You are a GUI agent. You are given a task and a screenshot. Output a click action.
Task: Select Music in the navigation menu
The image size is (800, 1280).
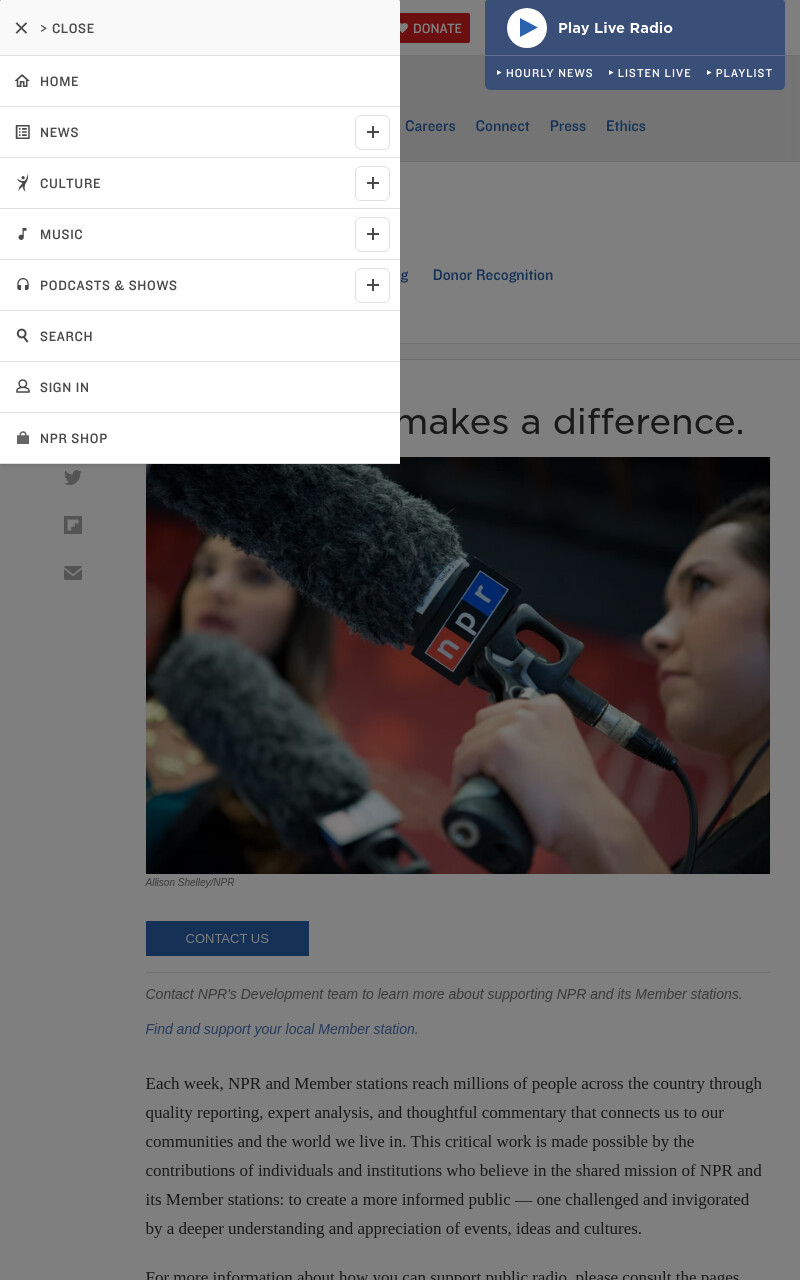pyautogui.click(x=61, y=234)
